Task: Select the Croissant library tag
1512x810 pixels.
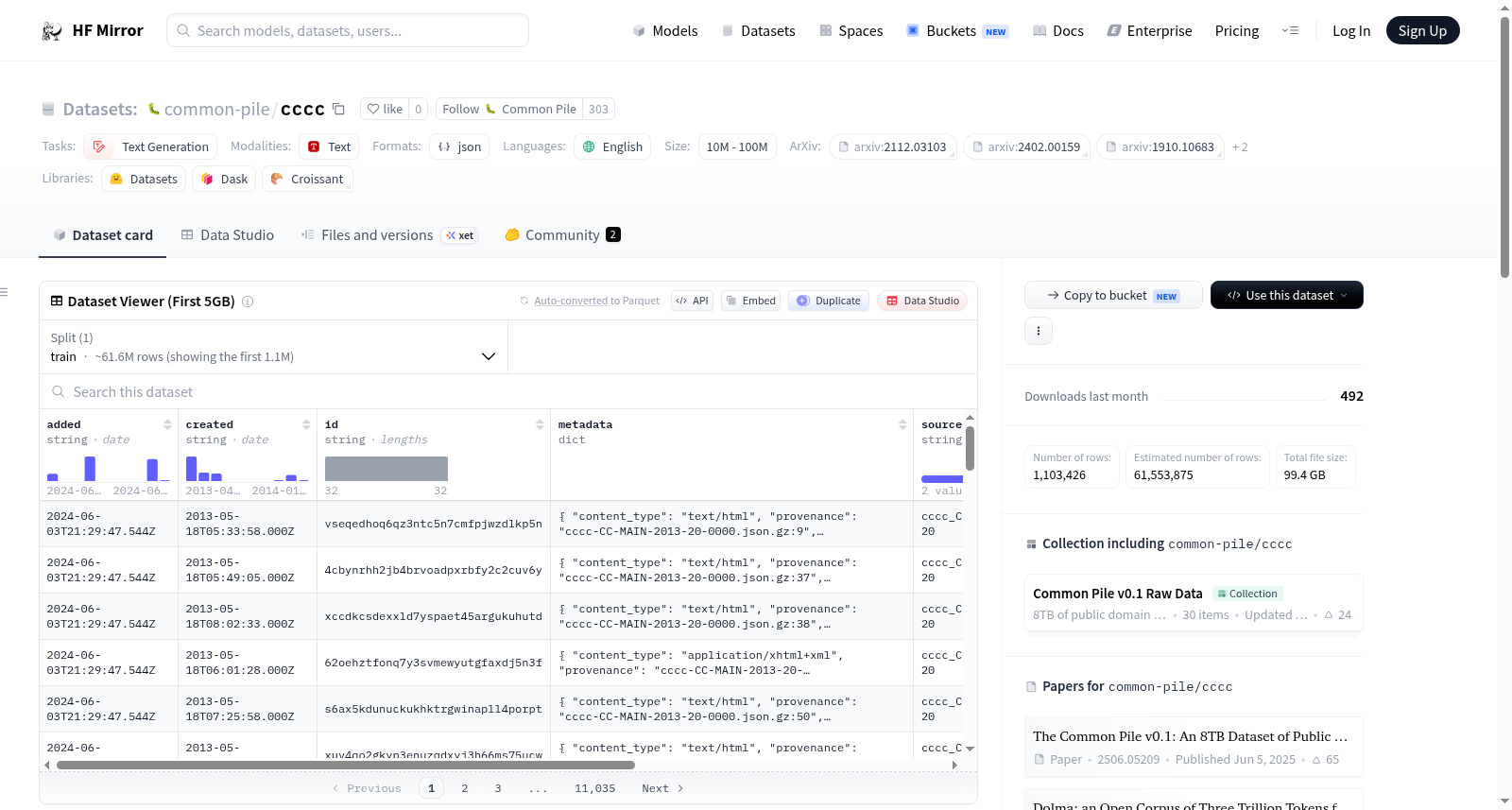Action: click(307, 179)
